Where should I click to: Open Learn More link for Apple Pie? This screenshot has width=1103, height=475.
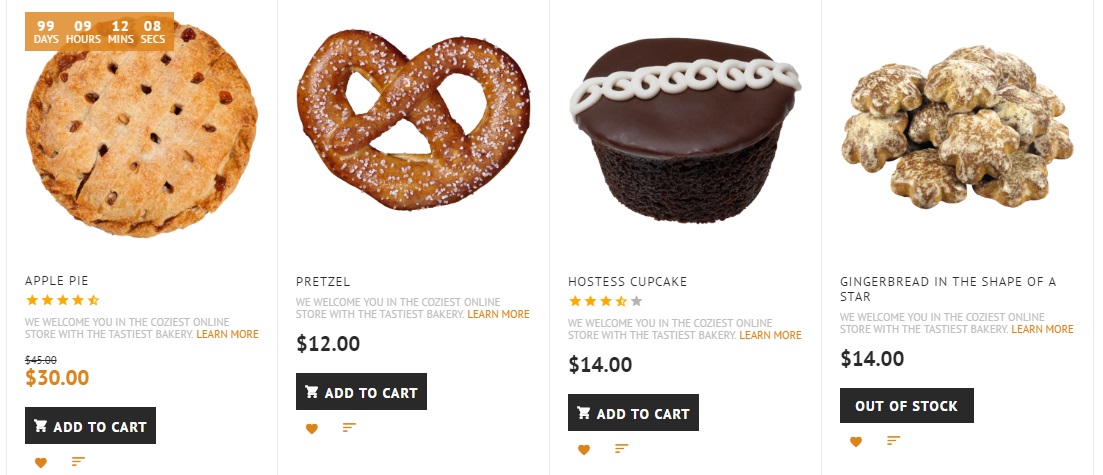pyautogui.click(x=227, y=334)
